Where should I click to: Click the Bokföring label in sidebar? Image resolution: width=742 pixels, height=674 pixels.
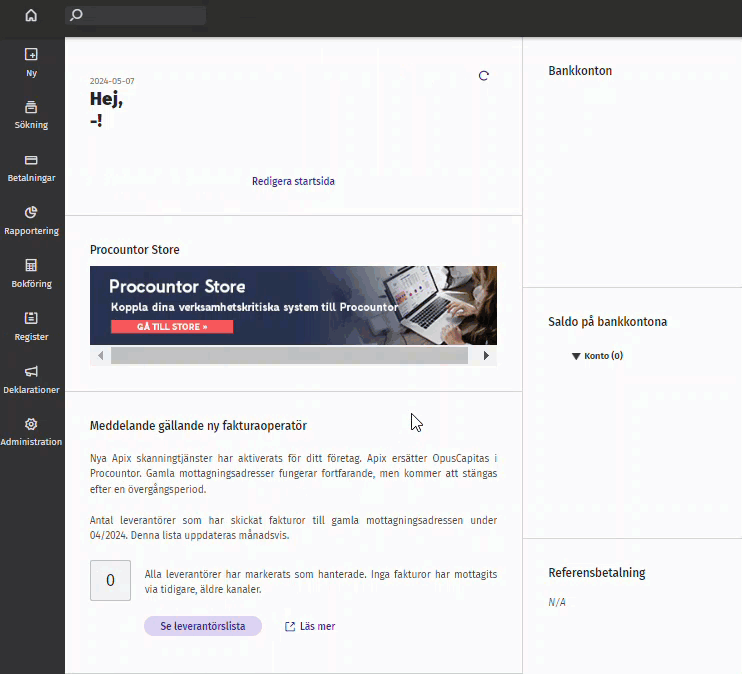tap(31, 284)
